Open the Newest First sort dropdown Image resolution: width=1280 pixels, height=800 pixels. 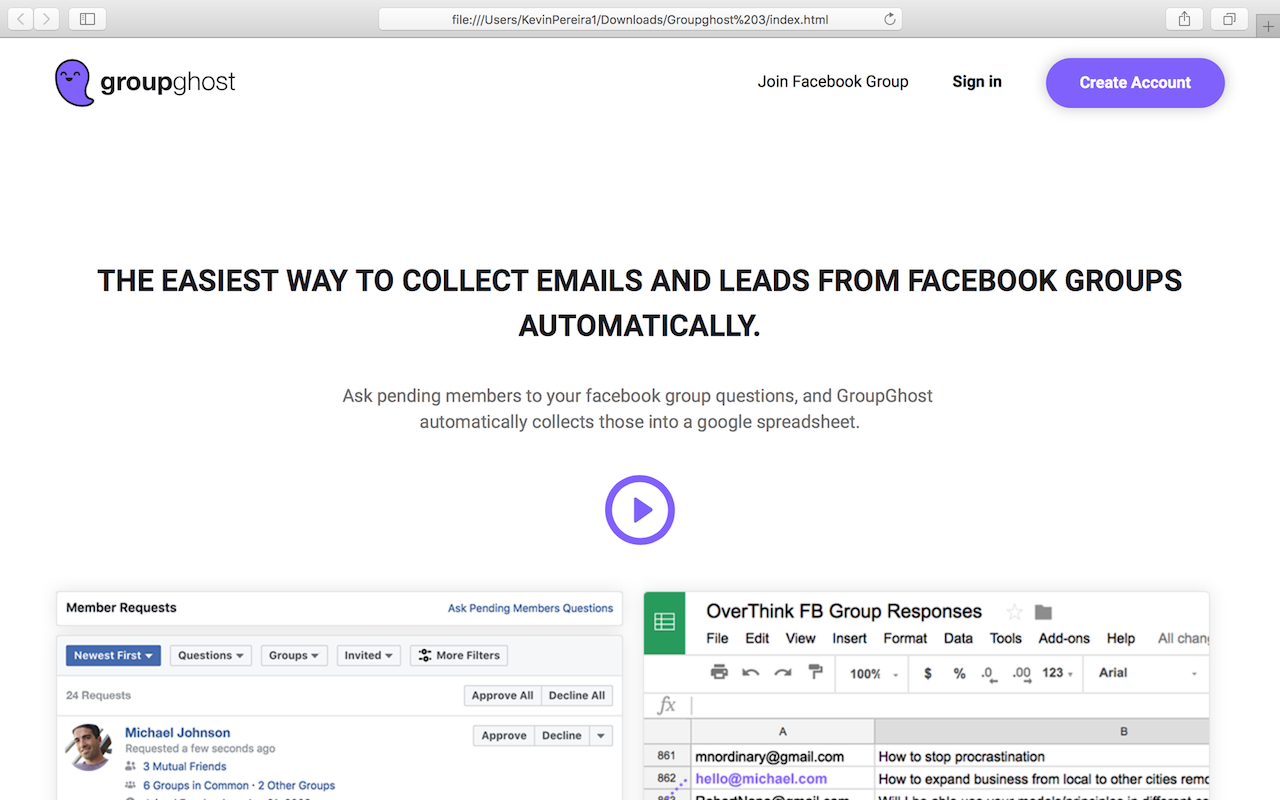click(113, 656)
